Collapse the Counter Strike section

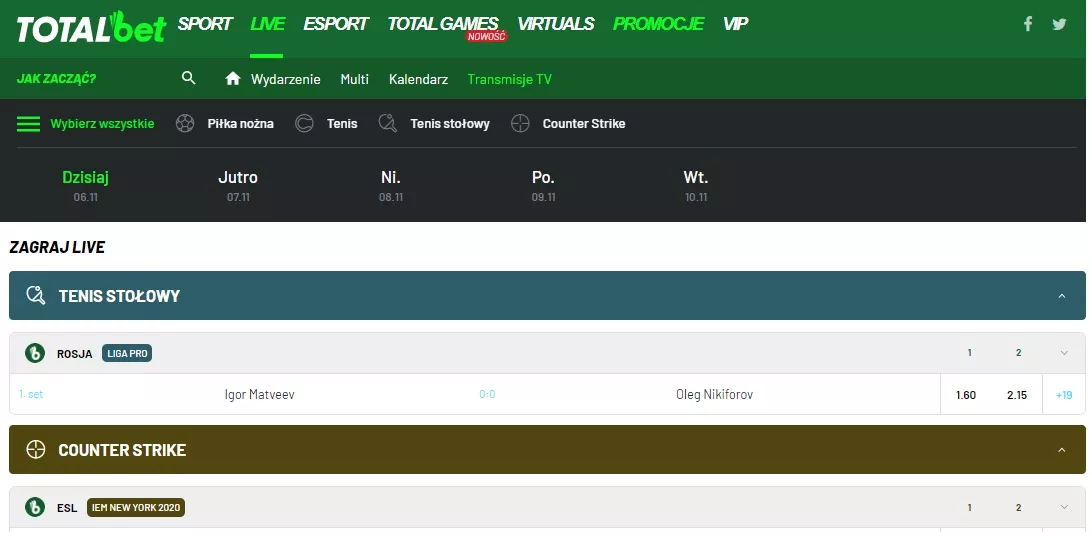tap(1061, 450)
